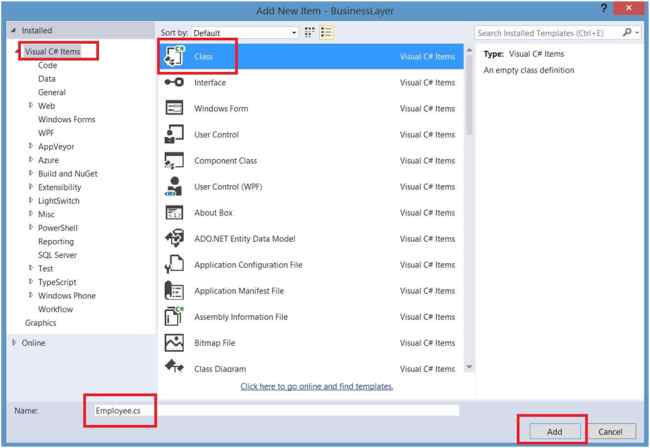Click the Bitmap File template icon
The height and width of the screenshot is (448, 650).
(174, 343)
